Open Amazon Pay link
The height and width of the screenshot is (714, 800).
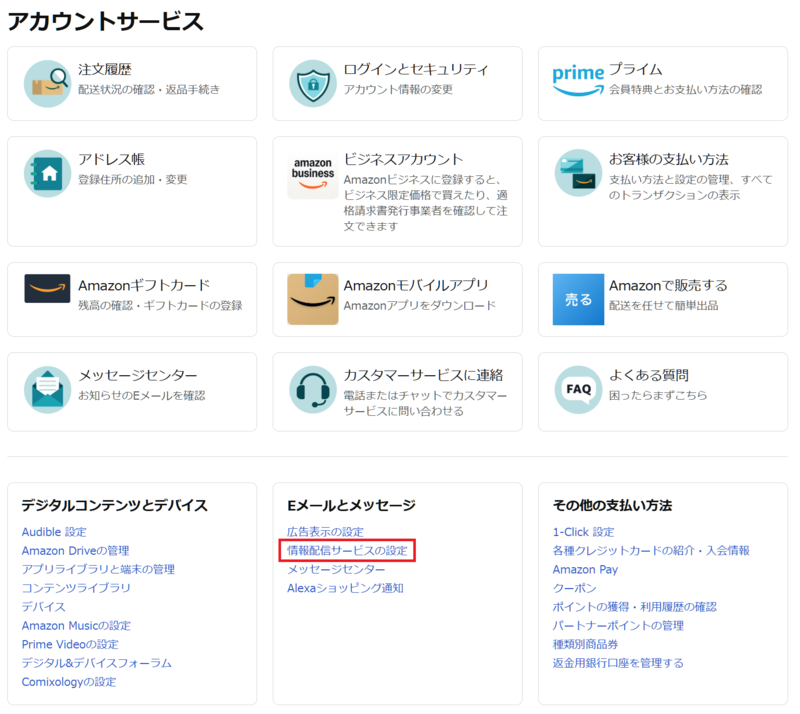point(585,569)
